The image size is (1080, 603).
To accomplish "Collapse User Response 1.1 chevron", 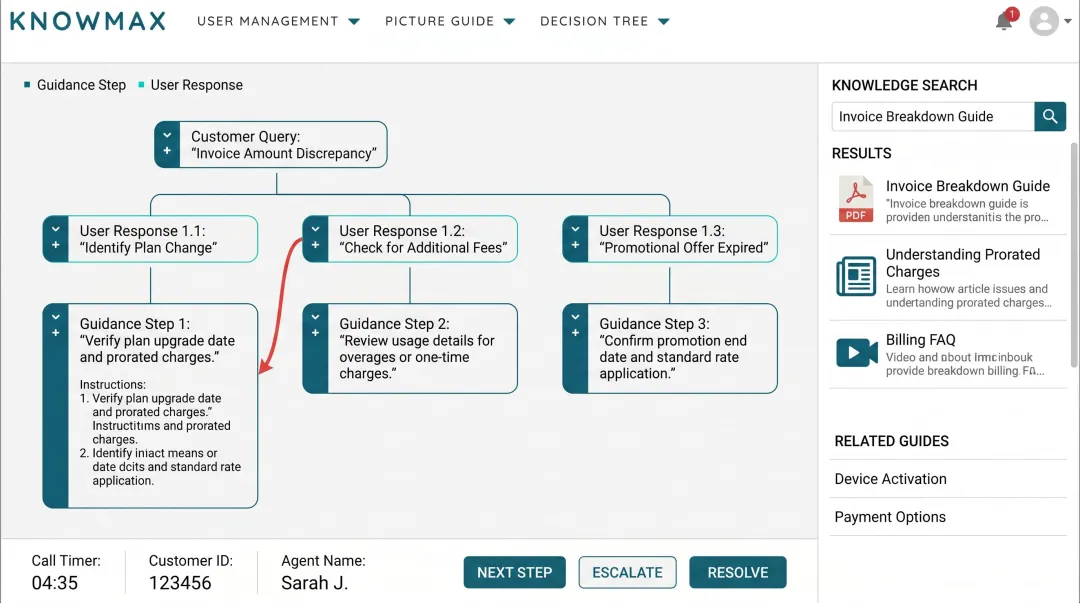I will 55,229.
